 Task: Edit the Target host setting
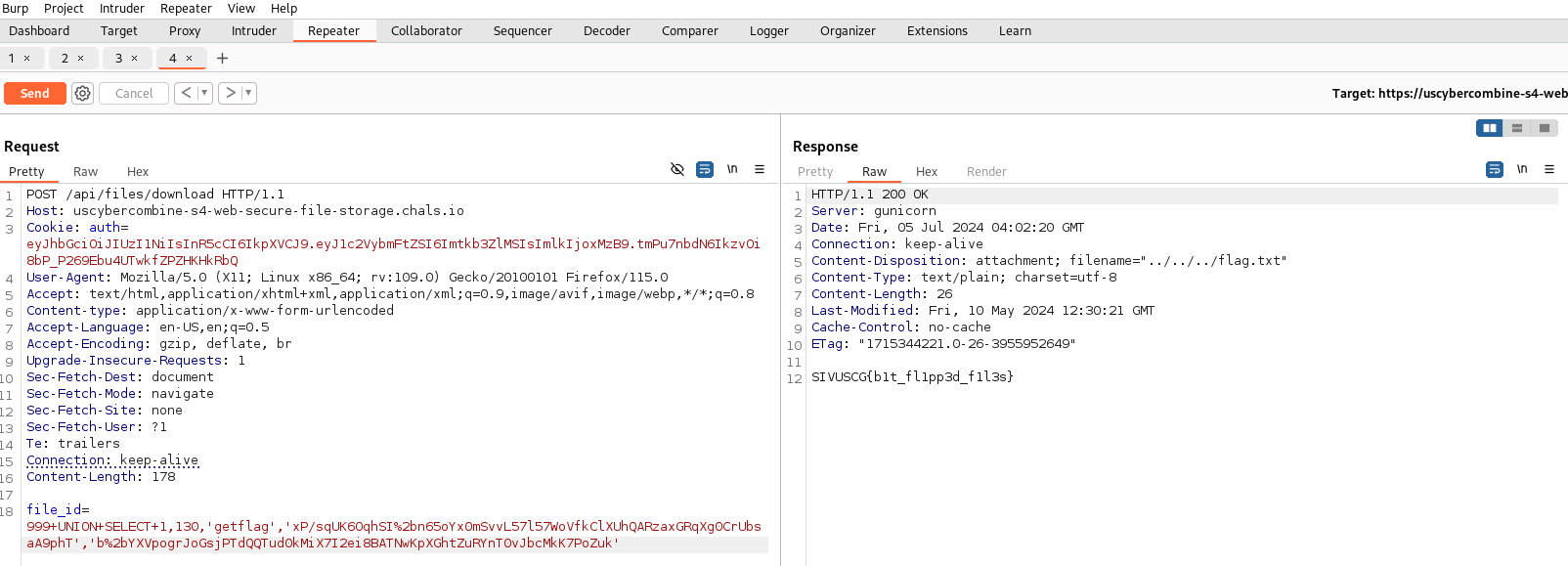[1450, 94]
